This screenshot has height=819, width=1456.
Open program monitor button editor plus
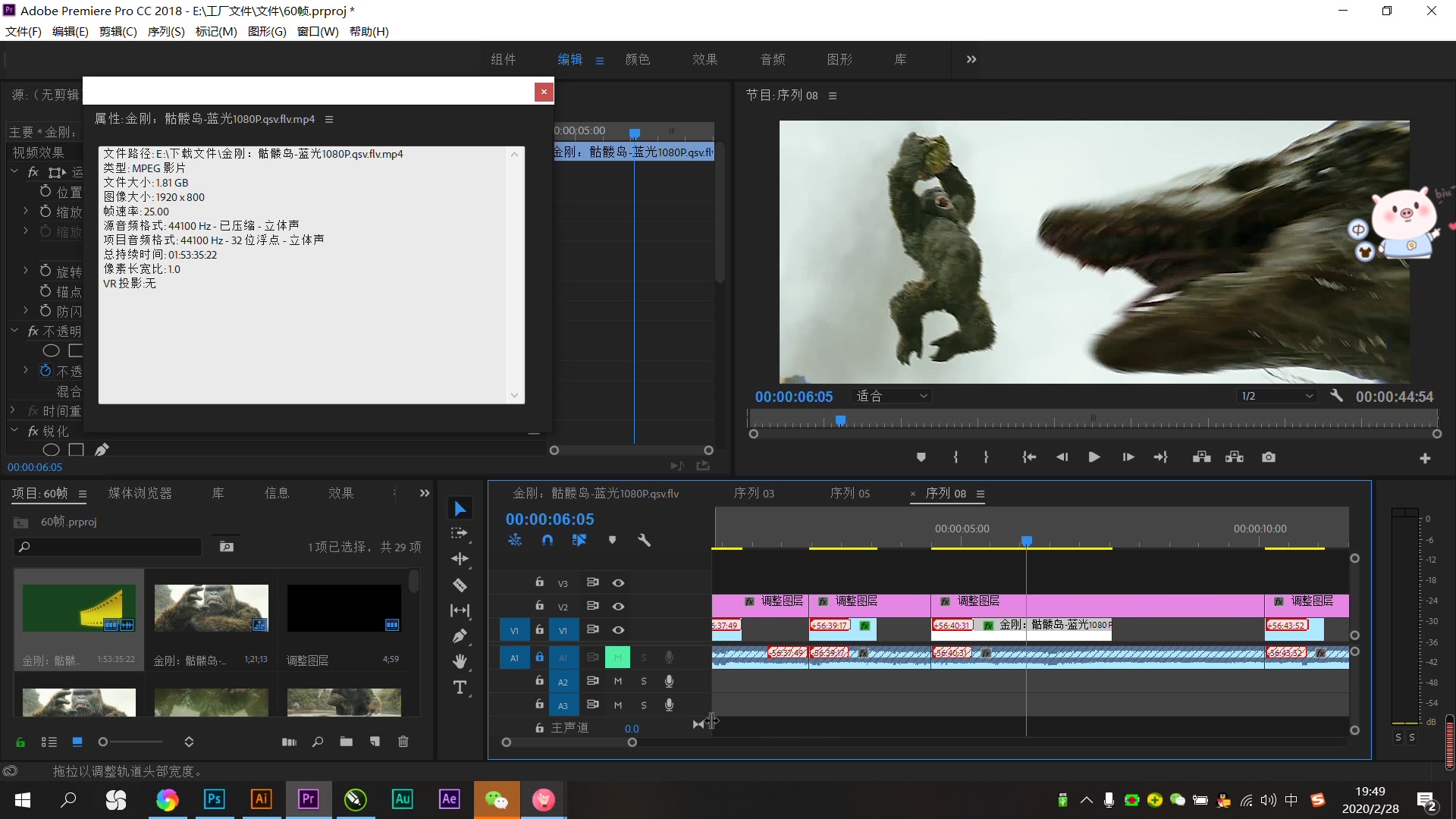click(x=1425, y=458)
